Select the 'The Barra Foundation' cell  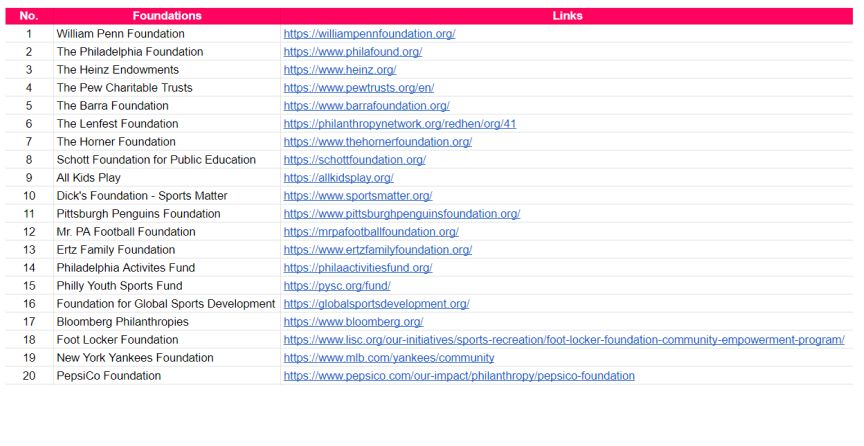167,106
